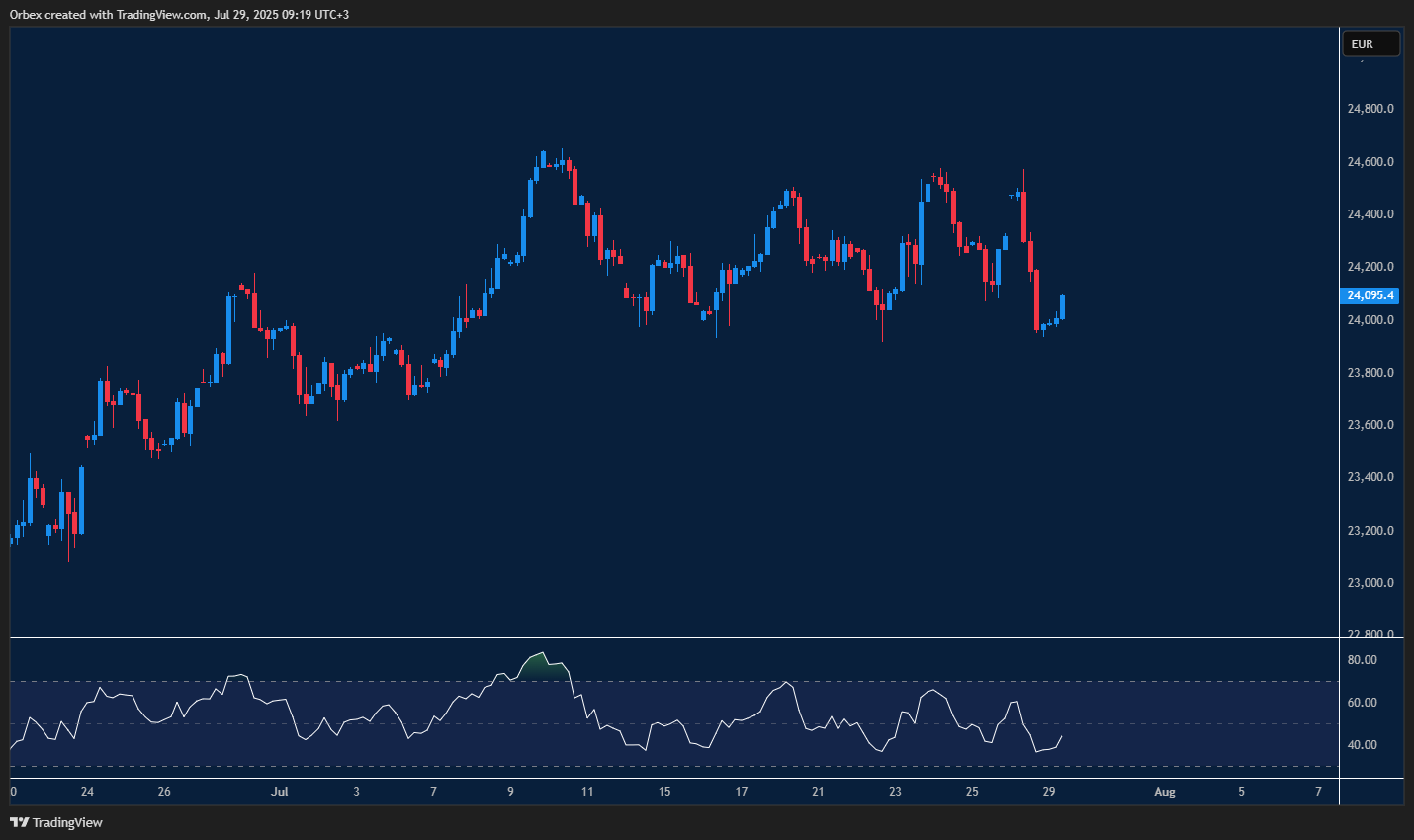The width and height of the screenshot is (1414, 840).
Task: Click the 60.00 RSI scale label
Action: click(1362, 703)
